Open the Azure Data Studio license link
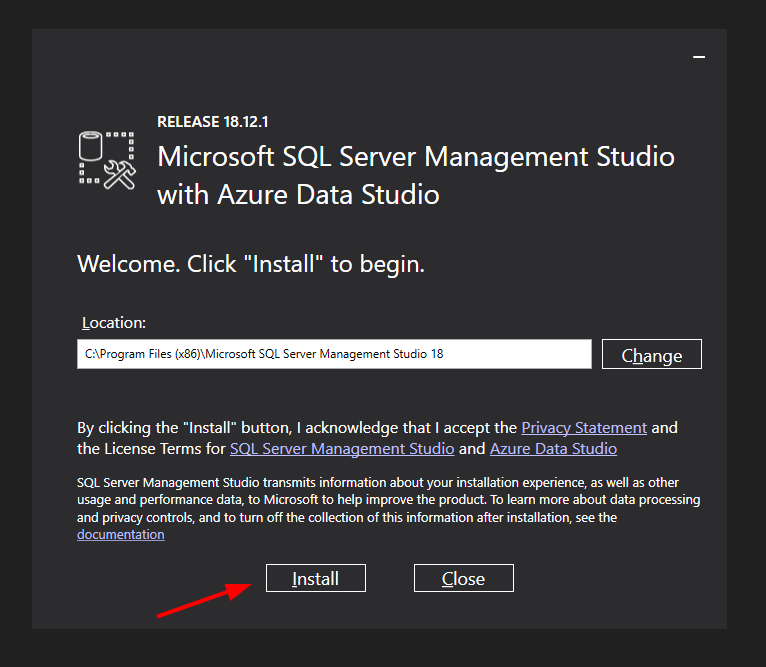This screenshot has width=766, height=667. point(553,449)
